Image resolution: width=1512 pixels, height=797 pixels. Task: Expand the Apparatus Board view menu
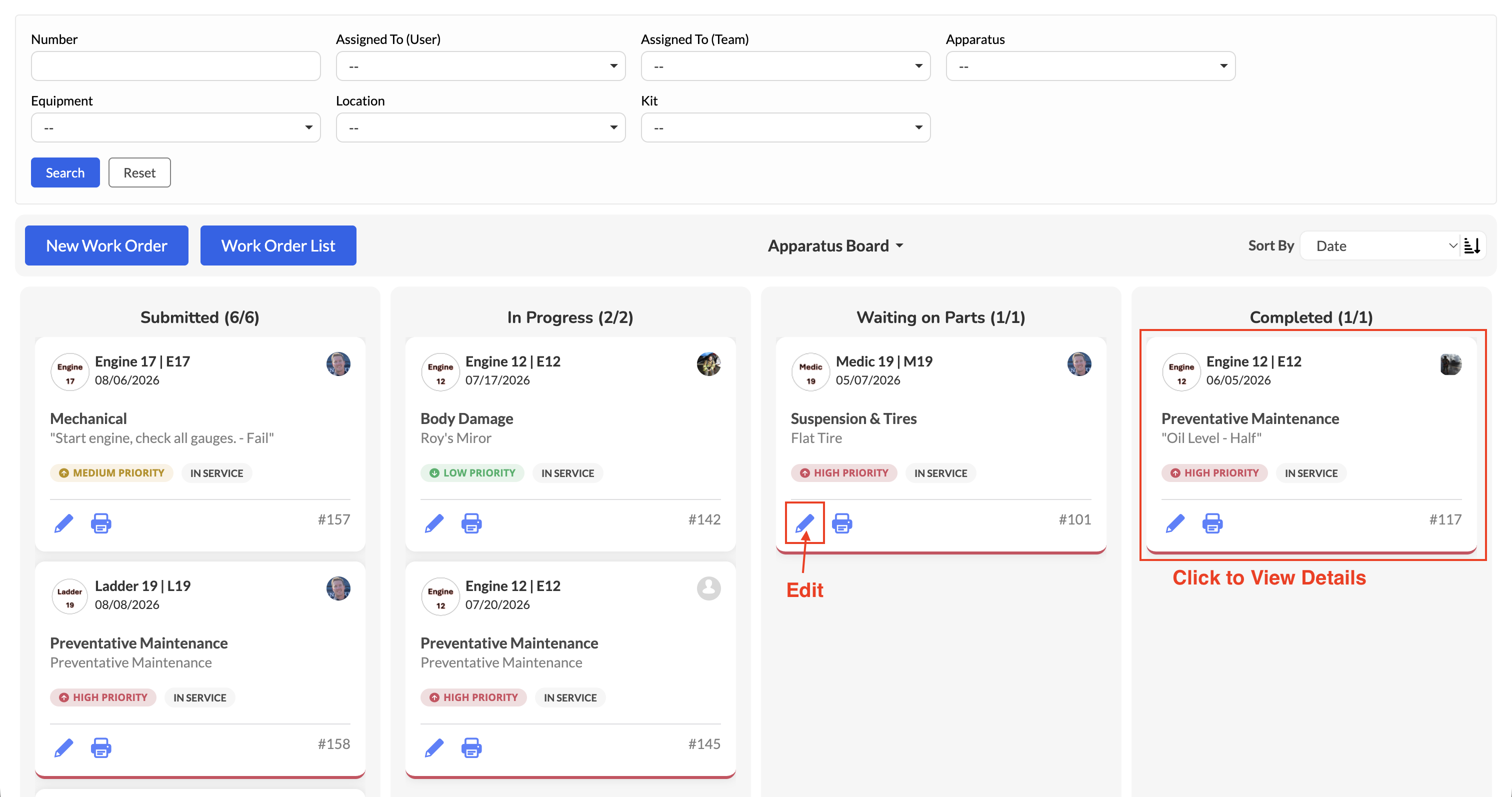tap(835, 246)
